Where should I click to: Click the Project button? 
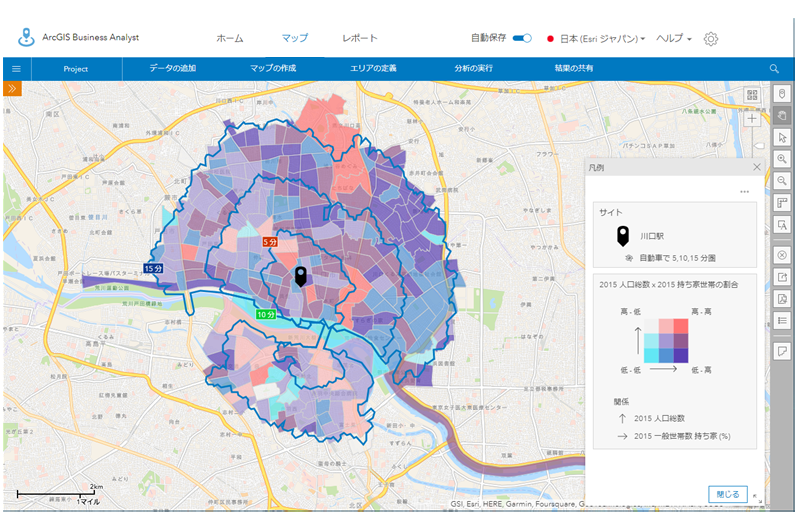click(76, 69)
